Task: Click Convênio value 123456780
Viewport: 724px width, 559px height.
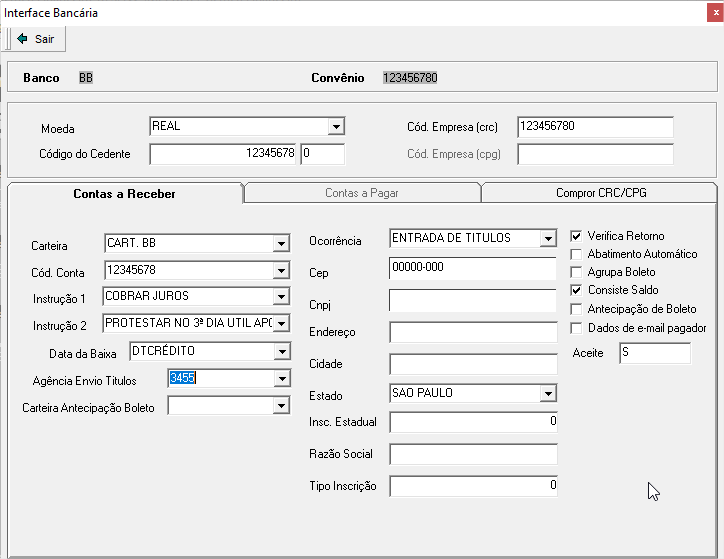Action: click(x=410, y=78)
